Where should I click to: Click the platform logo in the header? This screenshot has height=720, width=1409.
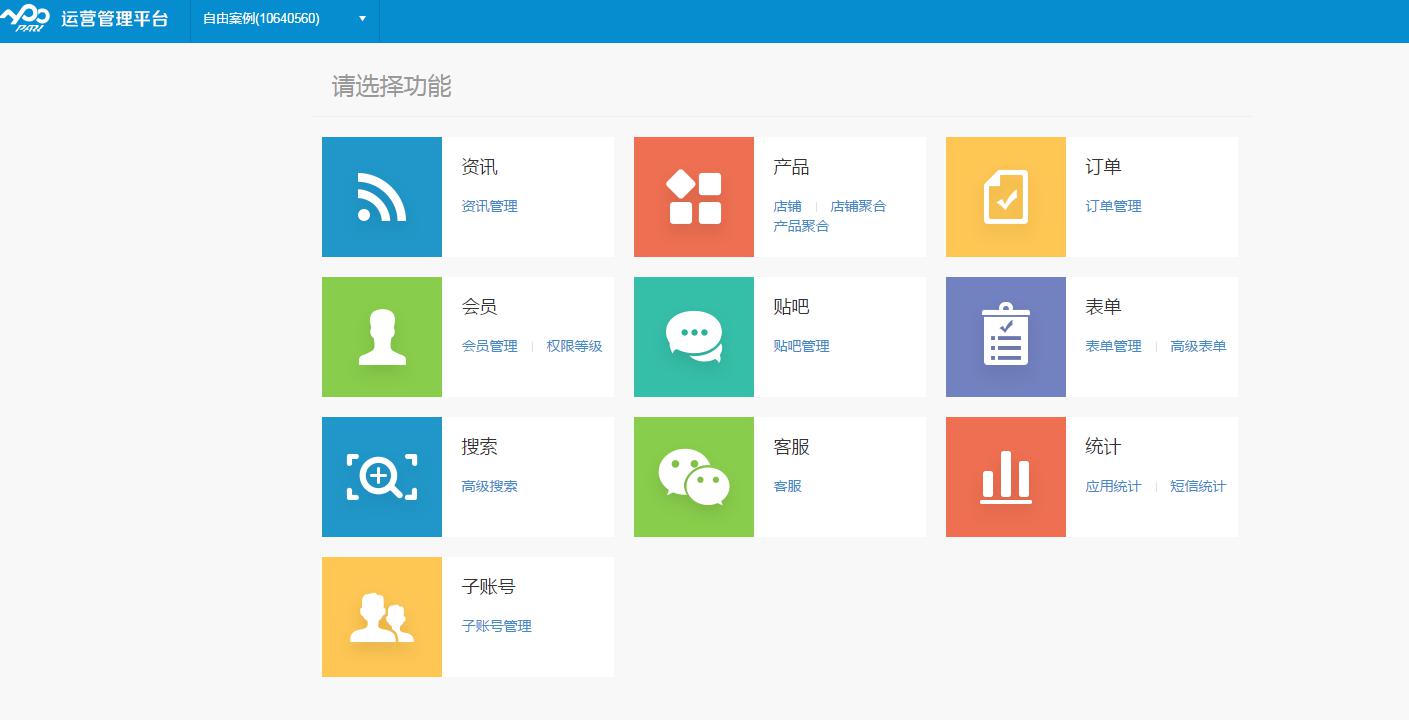coord(25,18)
